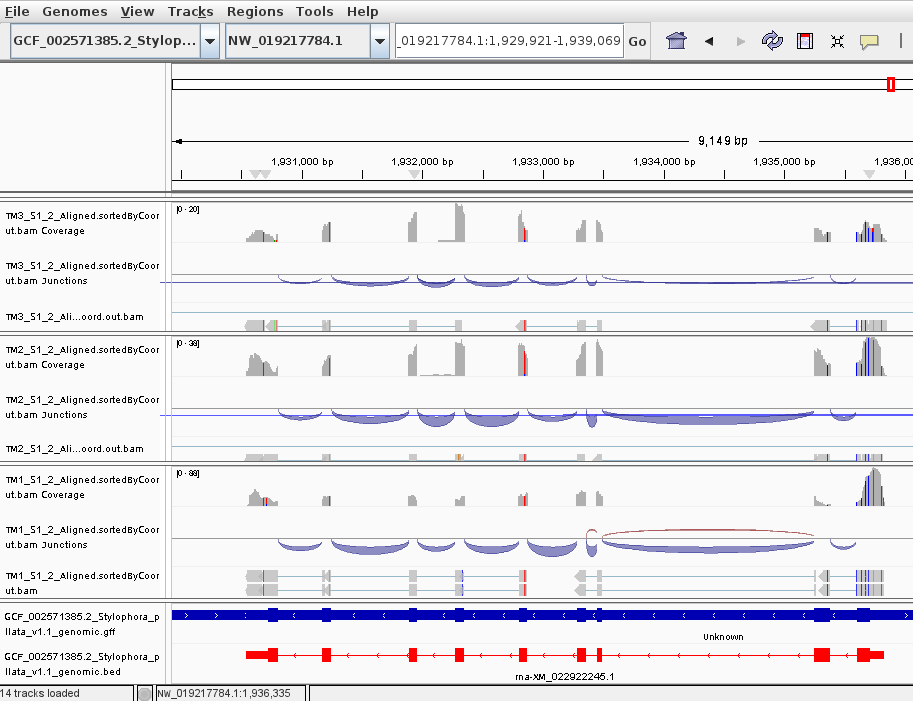
Task: Click the 1,934,000 bp ruler label
Action: (x=664, y=162)
